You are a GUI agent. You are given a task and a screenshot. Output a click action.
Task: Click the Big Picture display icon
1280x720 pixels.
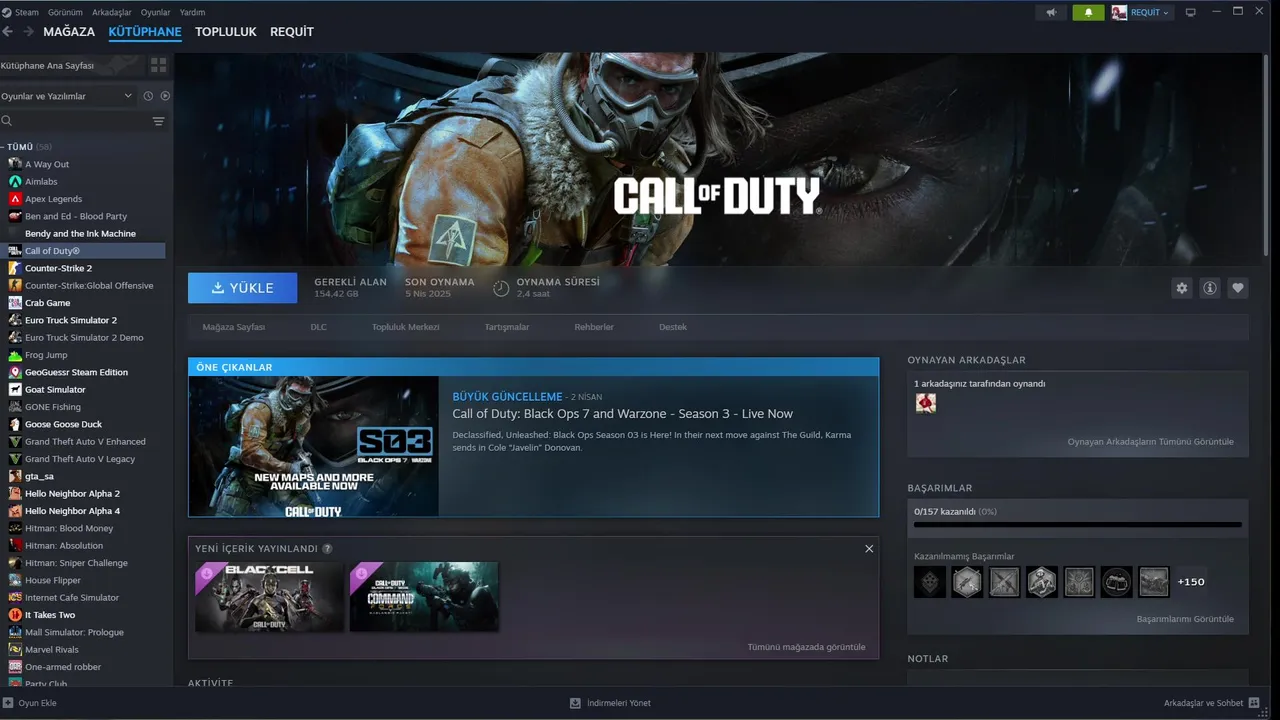point(1190,12)
